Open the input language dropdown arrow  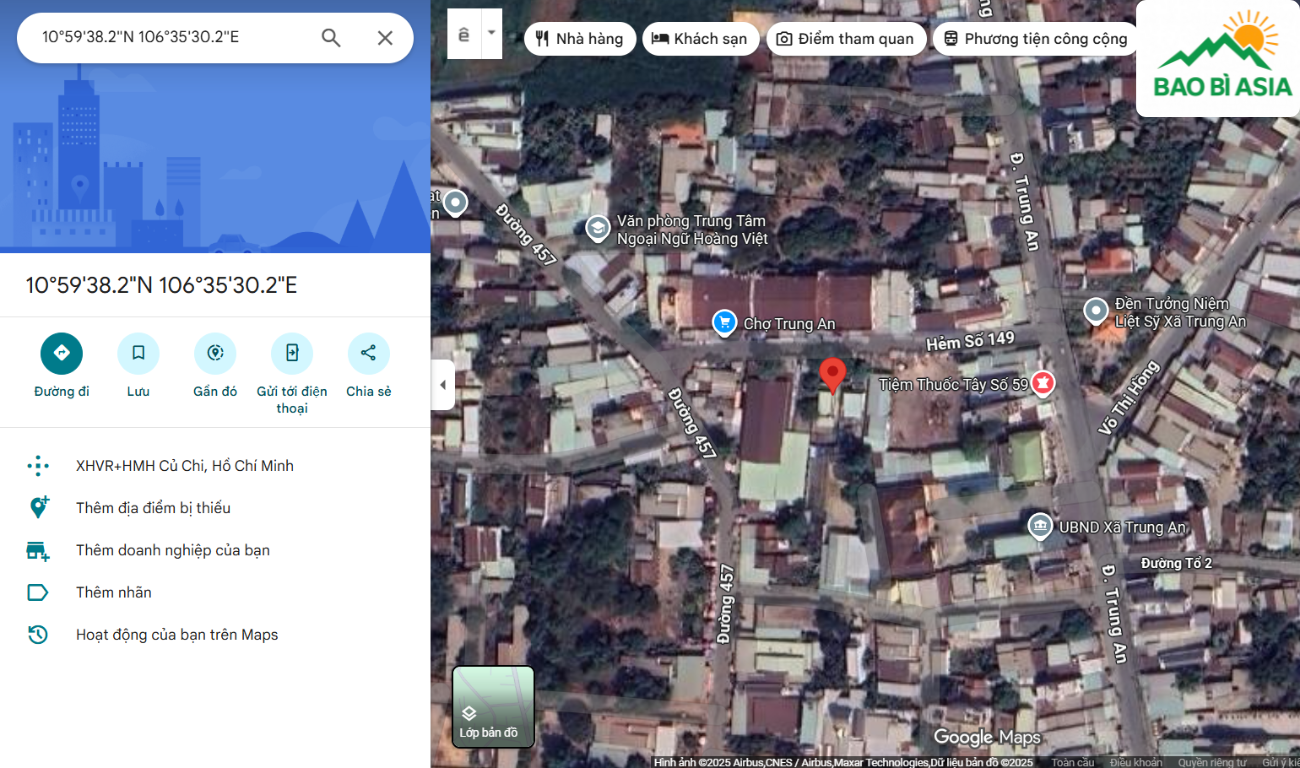[x=491, y=33]
